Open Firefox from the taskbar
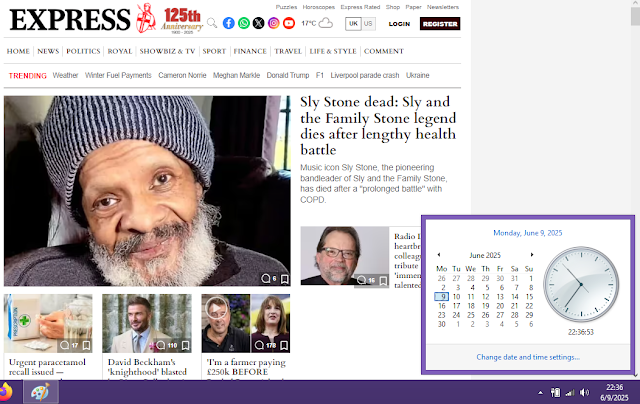Screen dimensions: 640x404 click(6, 392)
